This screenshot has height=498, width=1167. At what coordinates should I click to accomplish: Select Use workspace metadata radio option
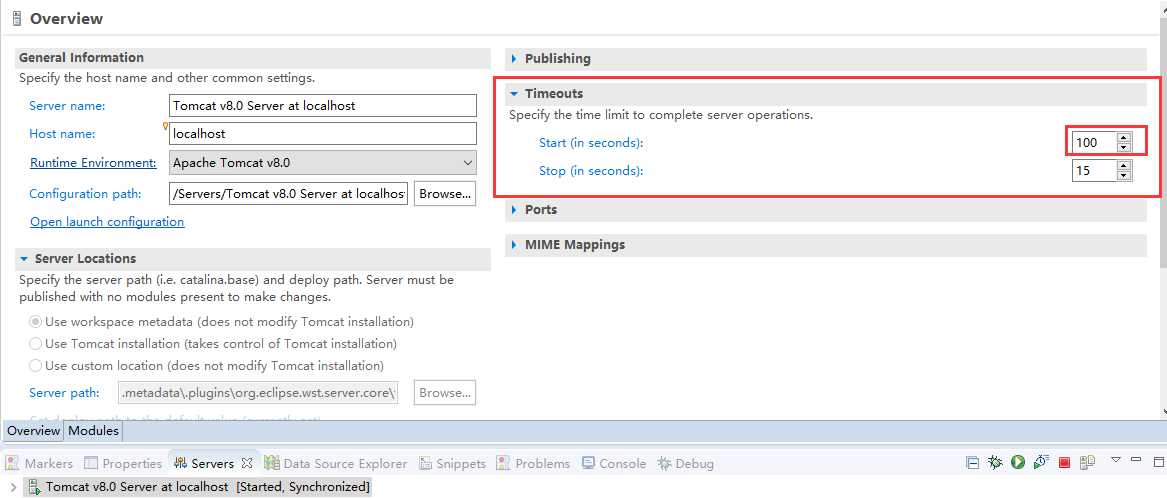tap(35, 322)
